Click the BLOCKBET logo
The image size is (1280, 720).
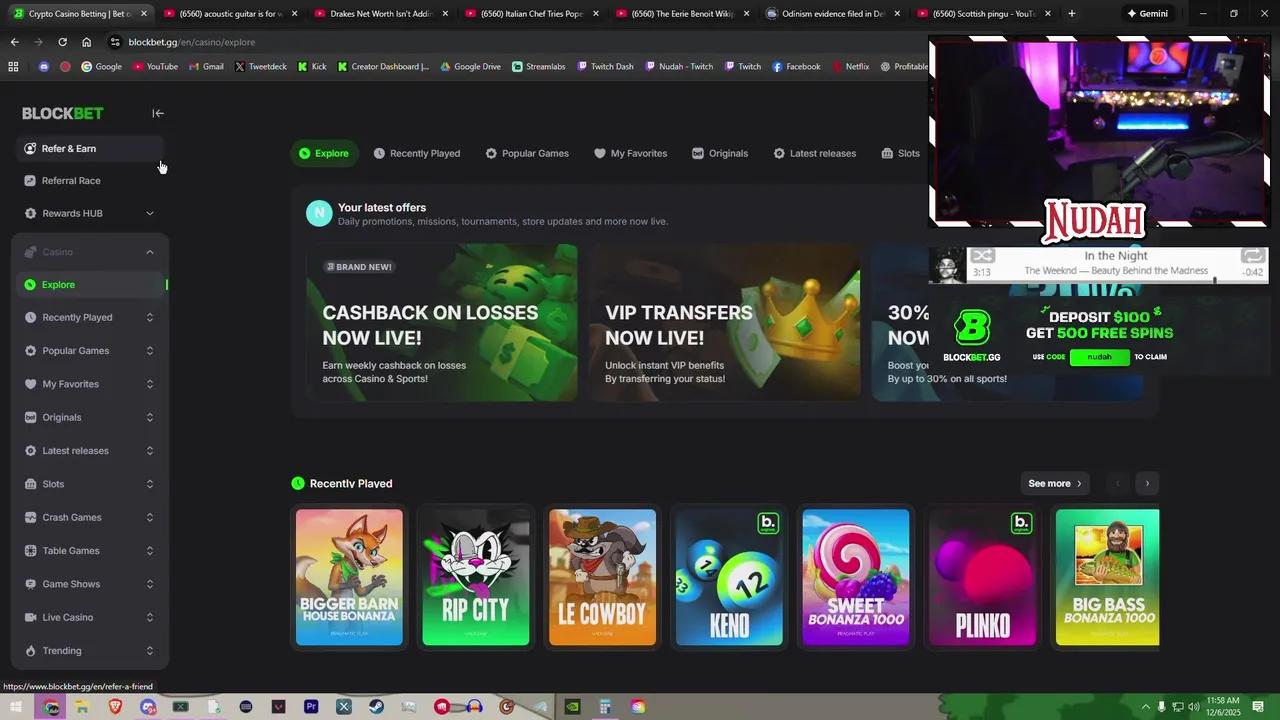(62, 113)
